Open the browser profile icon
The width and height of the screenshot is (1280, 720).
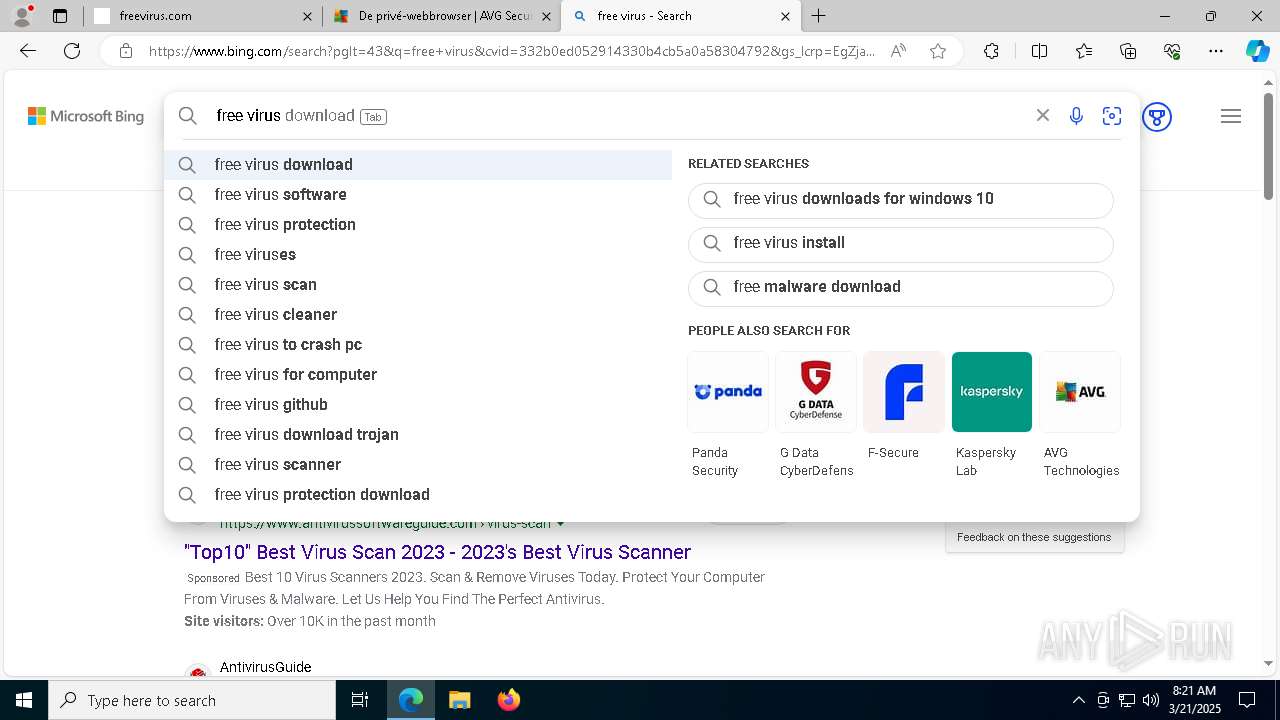[x=22, y=16]
